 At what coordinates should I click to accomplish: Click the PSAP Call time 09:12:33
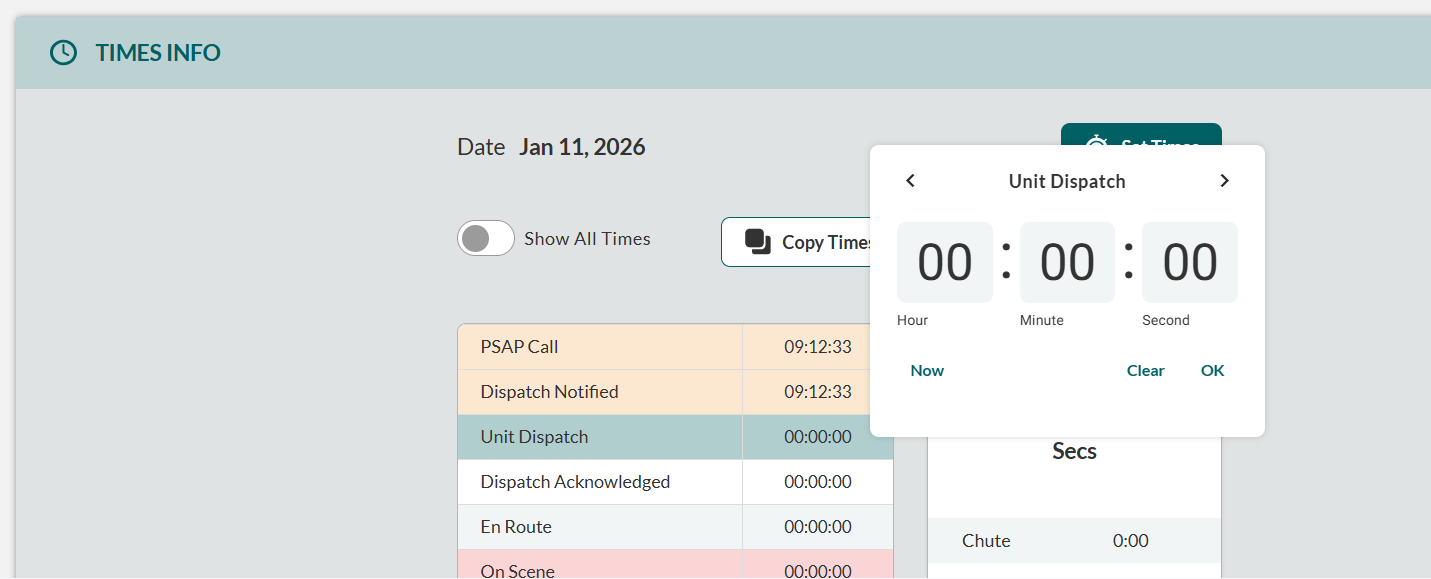point(817,347)
